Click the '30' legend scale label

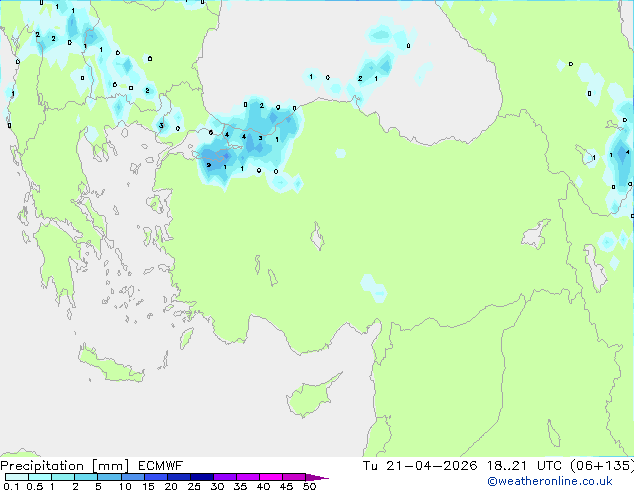coord(217,486)
